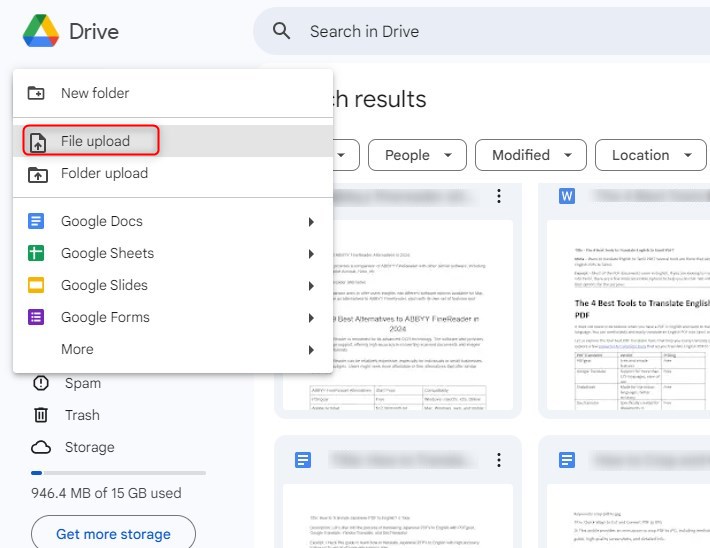Click the Storage cloud icon
710x548 pixels.
click(x=41, y=447)
